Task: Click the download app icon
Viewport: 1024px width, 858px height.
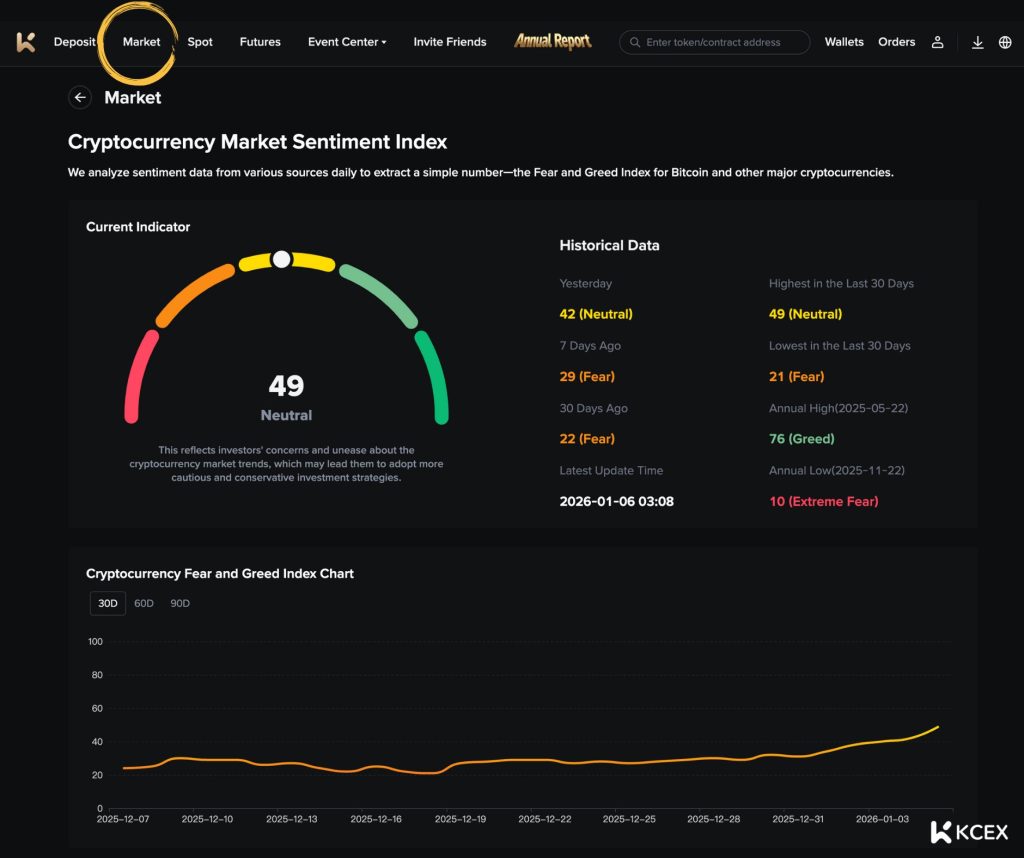Action: (978, 42)
